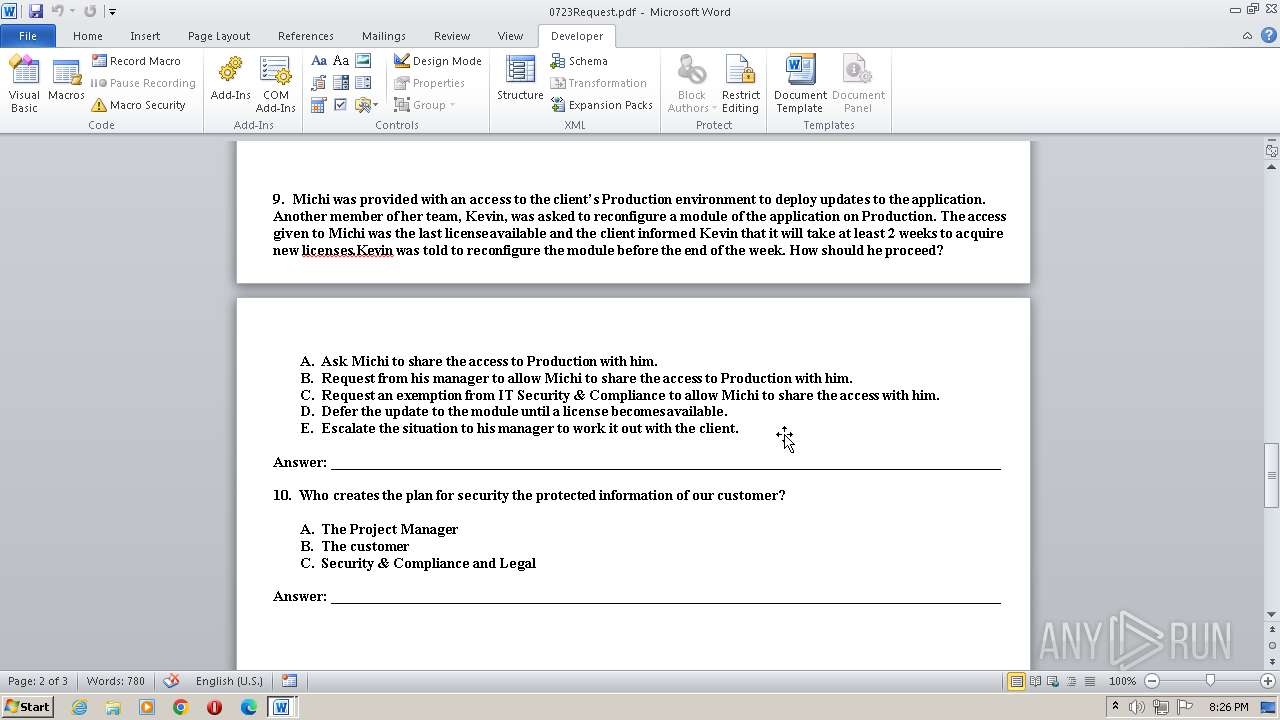Open Microsoft Word Help

click(1268, 36)
